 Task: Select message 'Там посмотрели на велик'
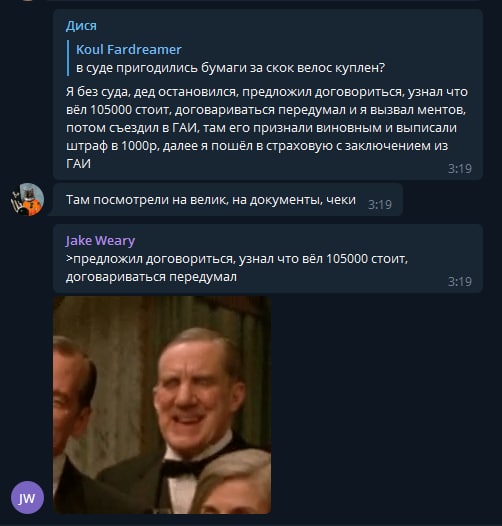point(211,200)
